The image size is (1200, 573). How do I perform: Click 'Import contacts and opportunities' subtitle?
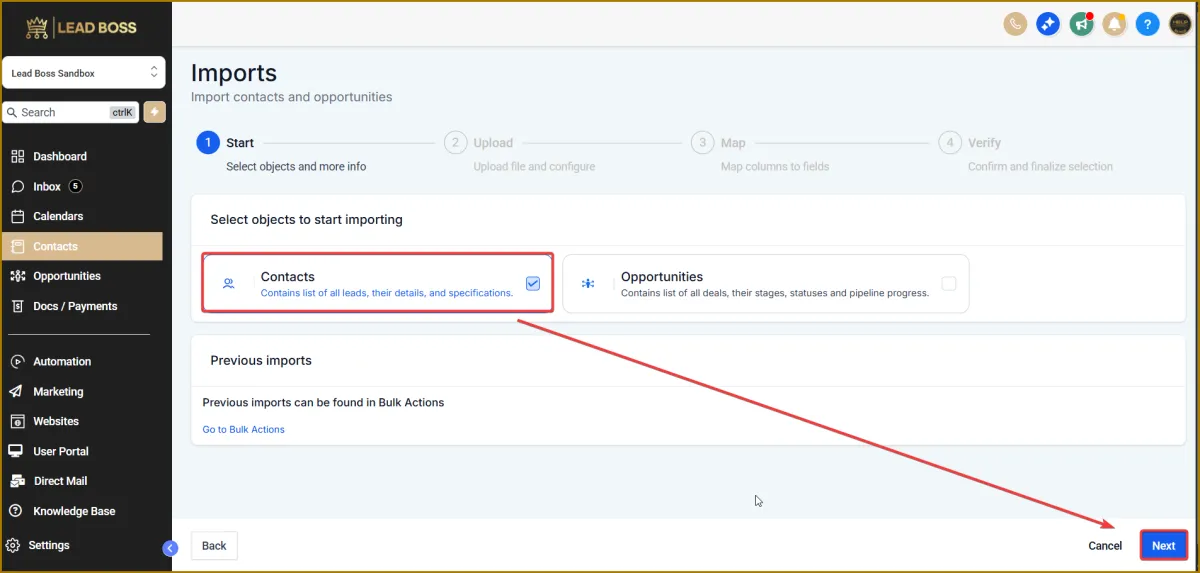pyautogui.click(x=291, y=97)
